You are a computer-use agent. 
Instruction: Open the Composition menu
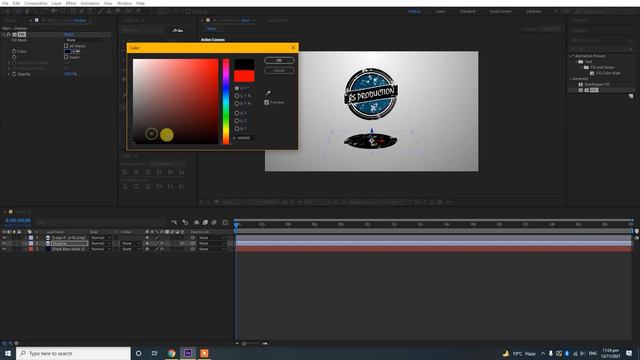36,3
